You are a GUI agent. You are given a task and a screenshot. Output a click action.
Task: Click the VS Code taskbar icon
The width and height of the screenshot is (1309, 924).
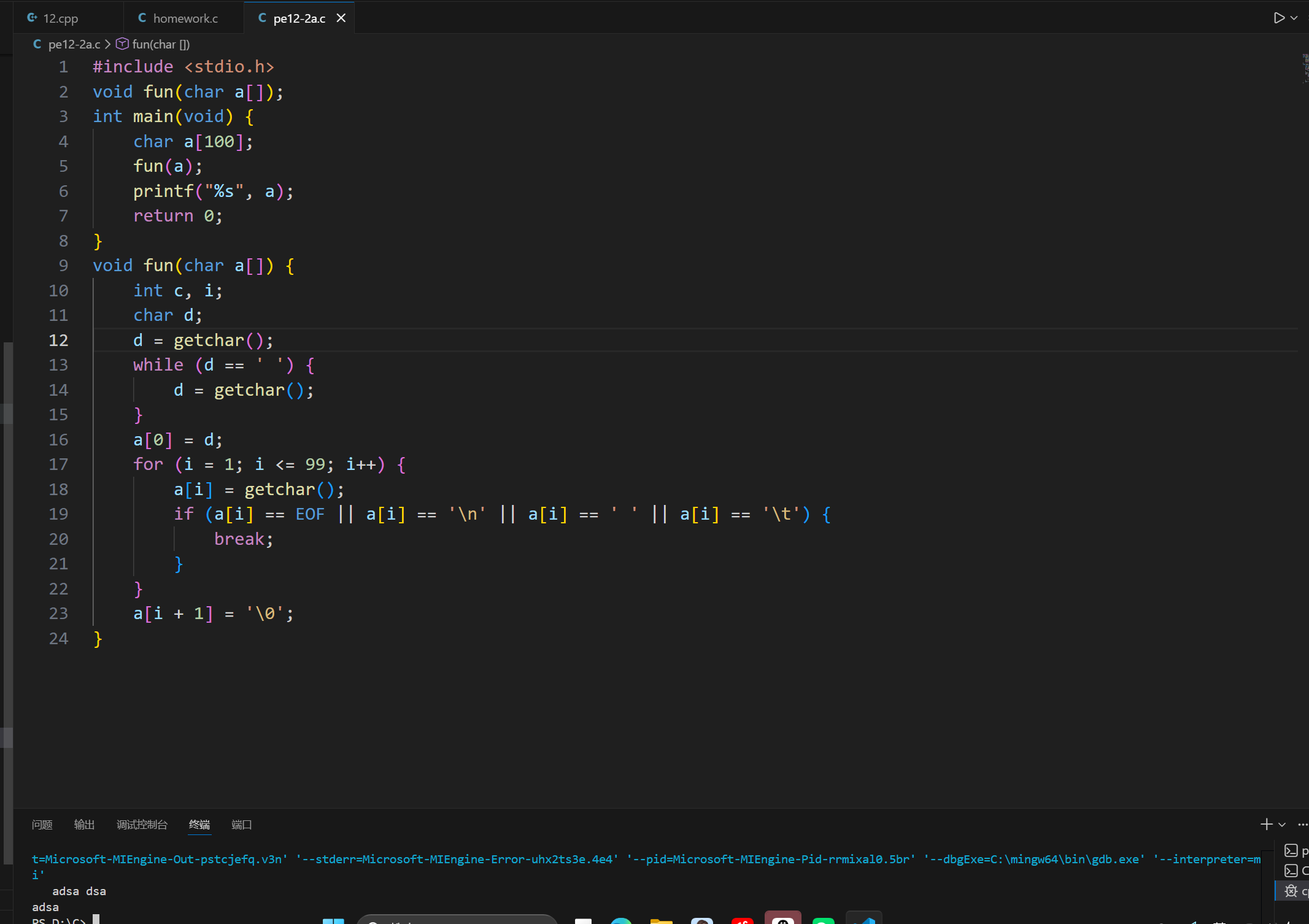(864, 919)
